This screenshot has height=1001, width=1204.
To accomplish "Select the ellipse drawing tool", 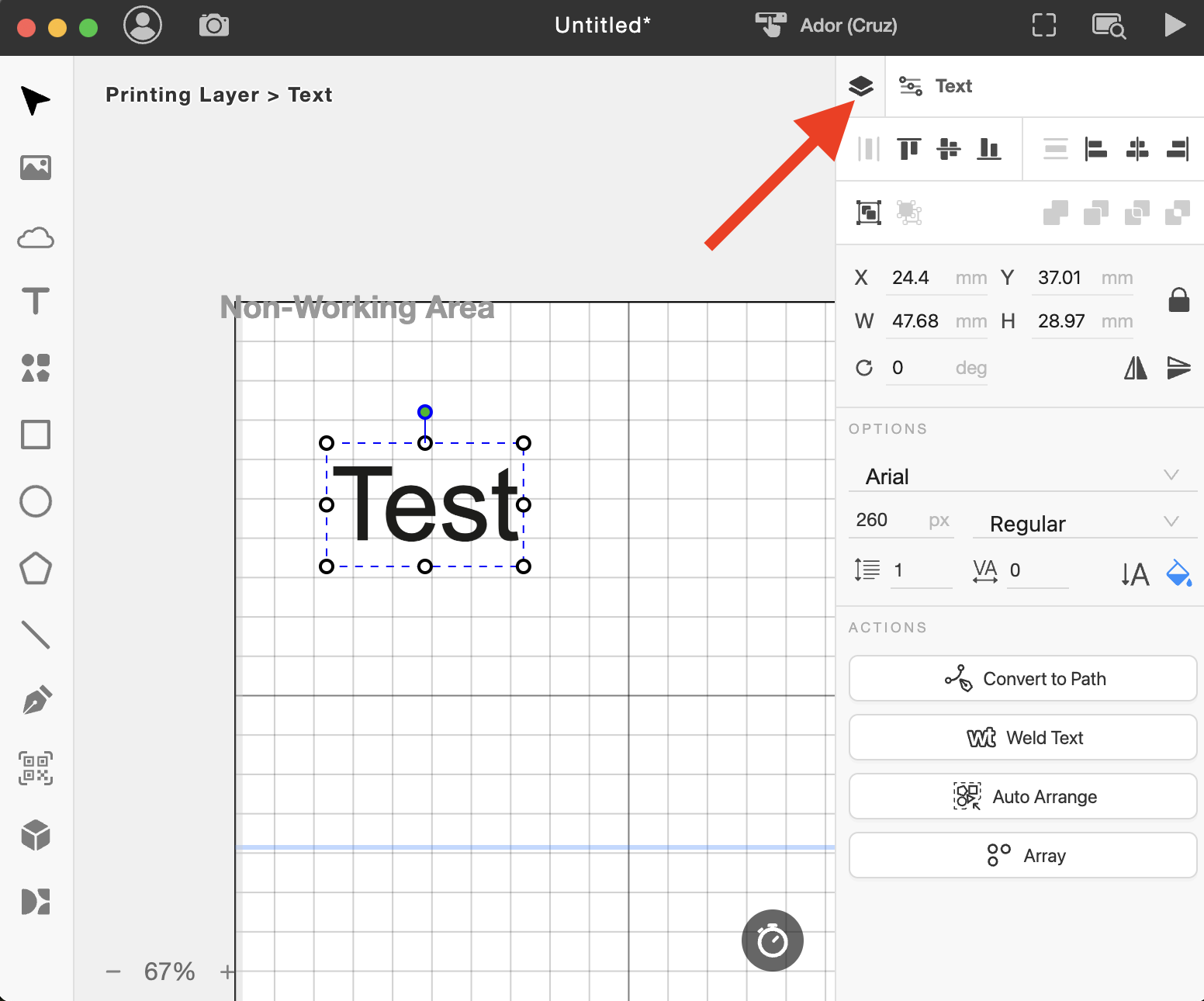I will click(36, 501).
